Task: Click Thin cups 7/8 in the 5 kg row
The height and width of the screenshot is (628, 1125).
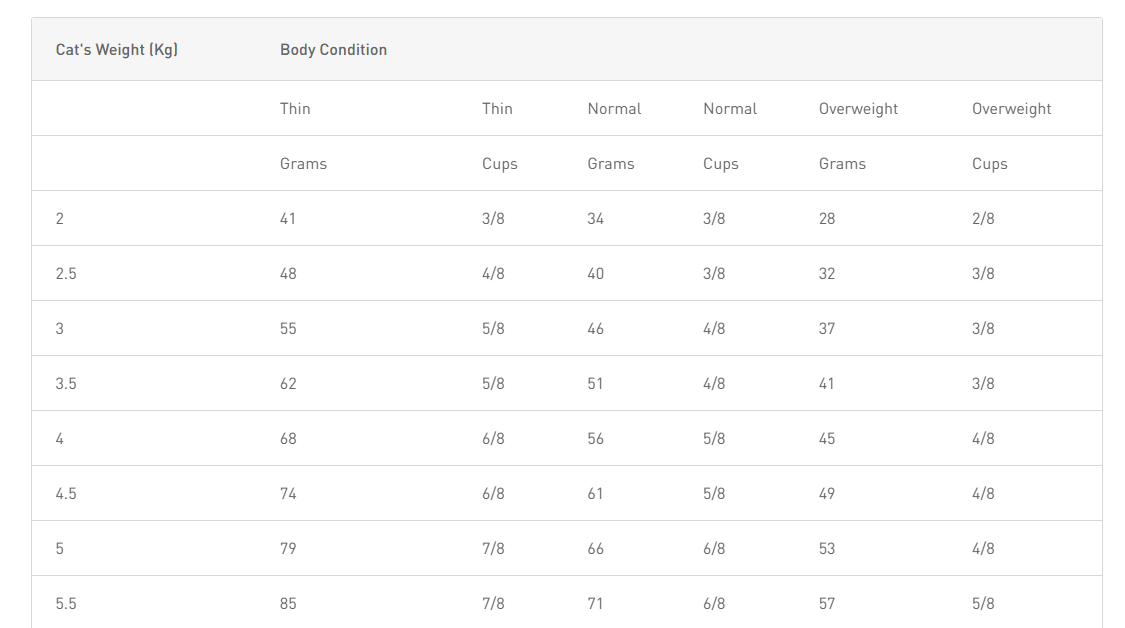Action: (493, 549)
